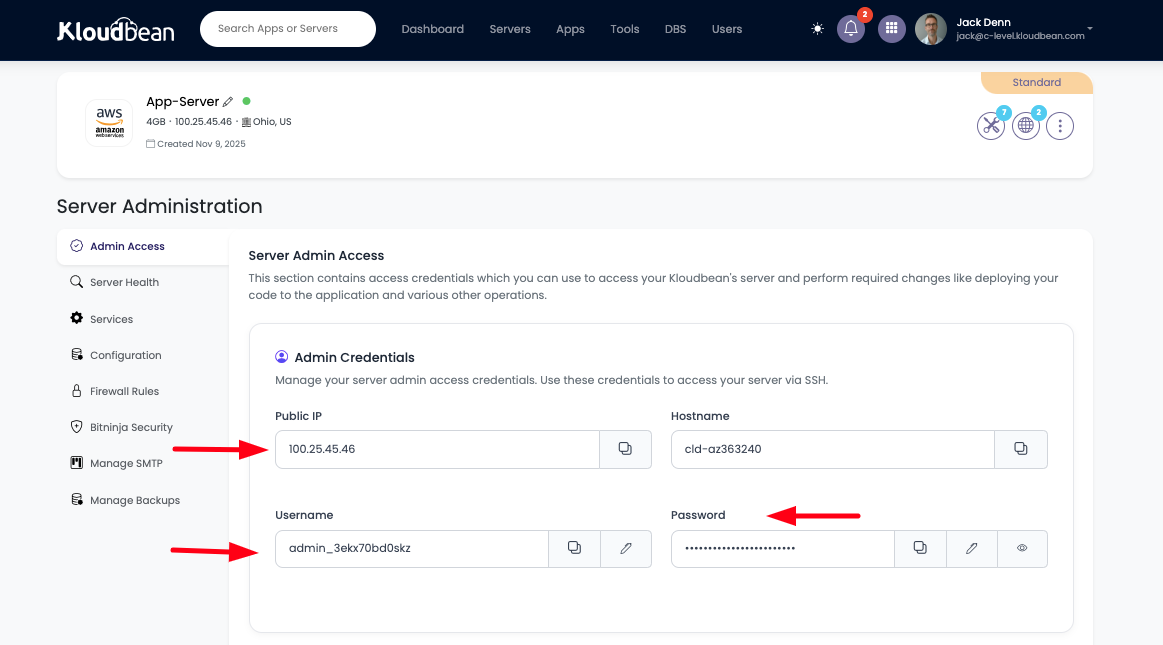The image size is (1163, 645).
Task: Open the notifications bell
Action: [851, 29]
